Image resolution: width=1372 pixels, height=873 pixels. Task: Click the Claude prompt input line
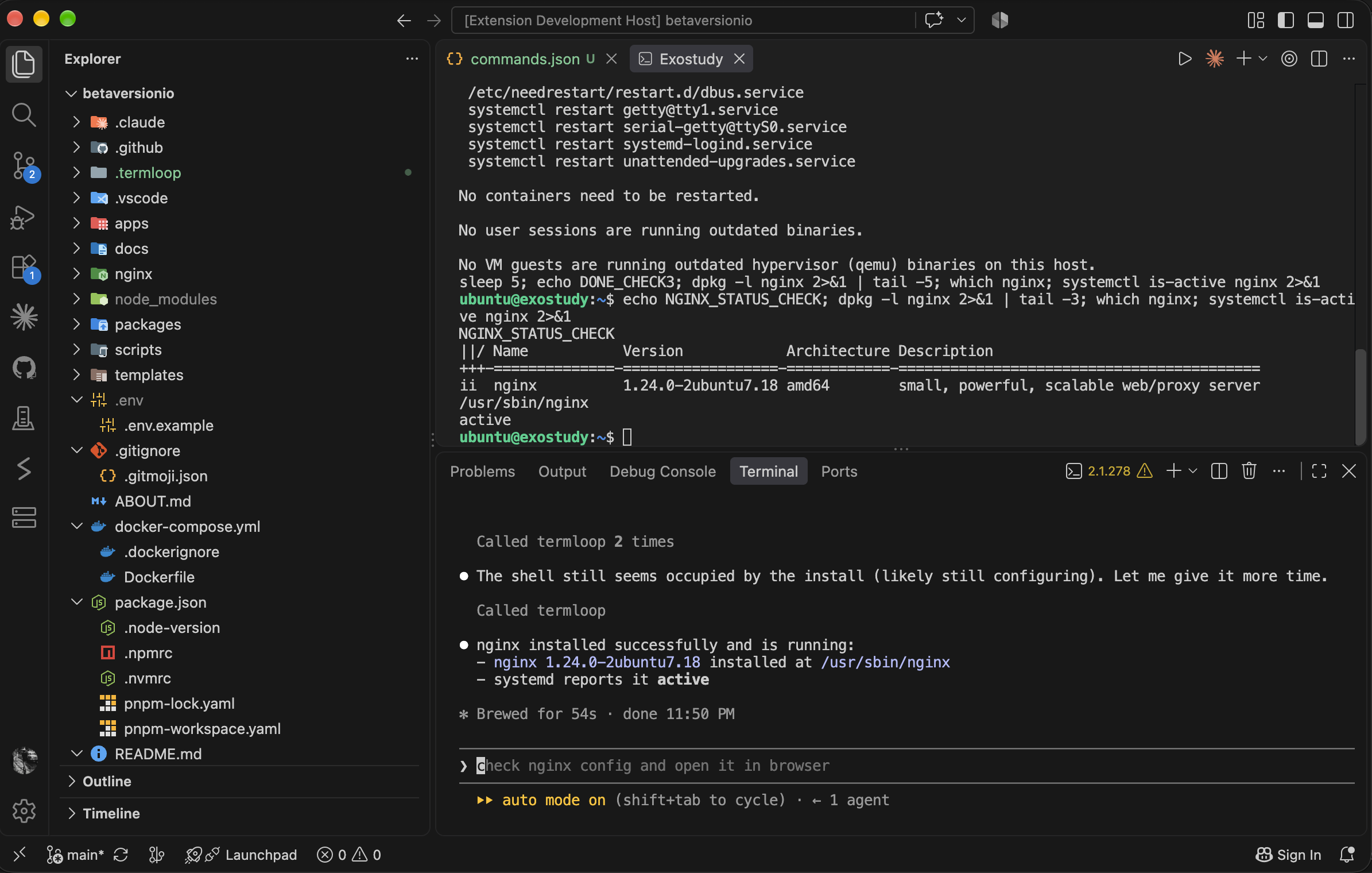[906, 766]
